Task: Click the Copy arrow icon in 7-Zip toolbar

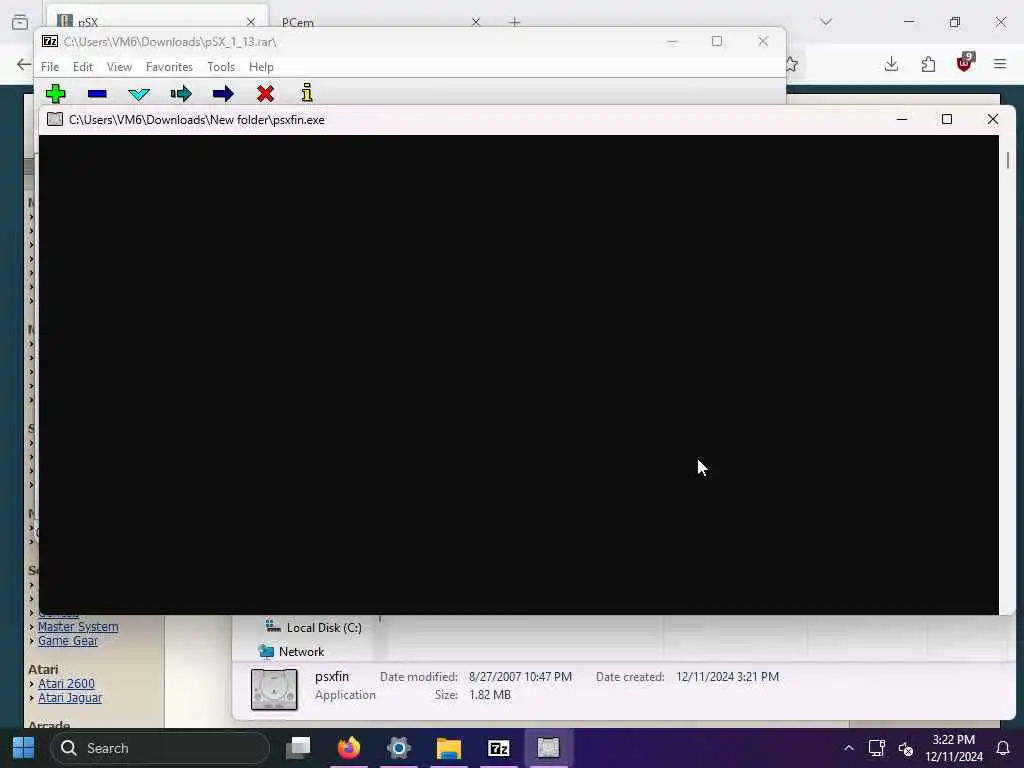Action: pyautogui.click(x=181, y=94)
